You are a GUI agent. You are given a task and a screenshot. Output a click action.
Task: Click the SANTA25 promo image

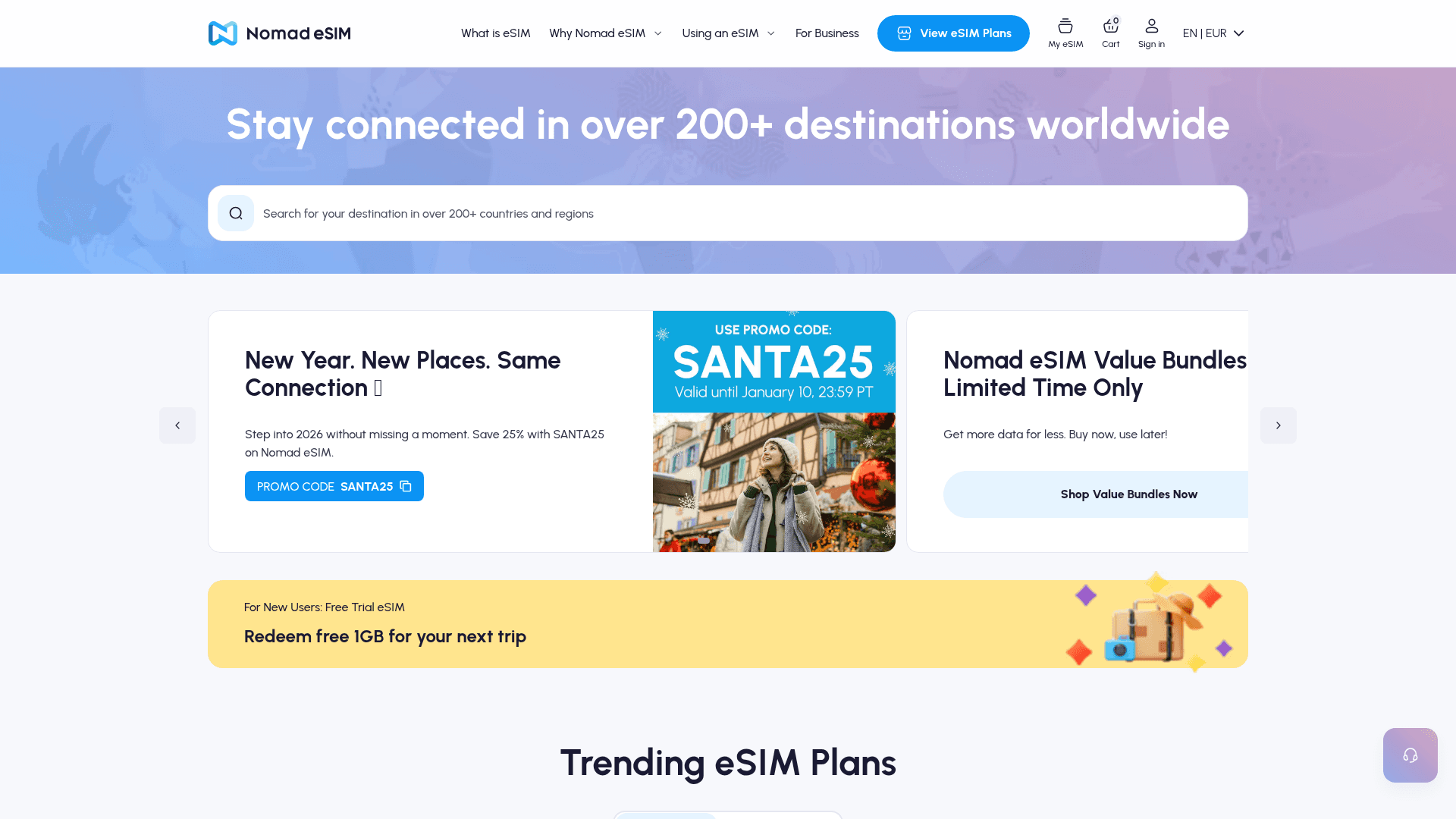pyautogui.click(x=773, y=431)
